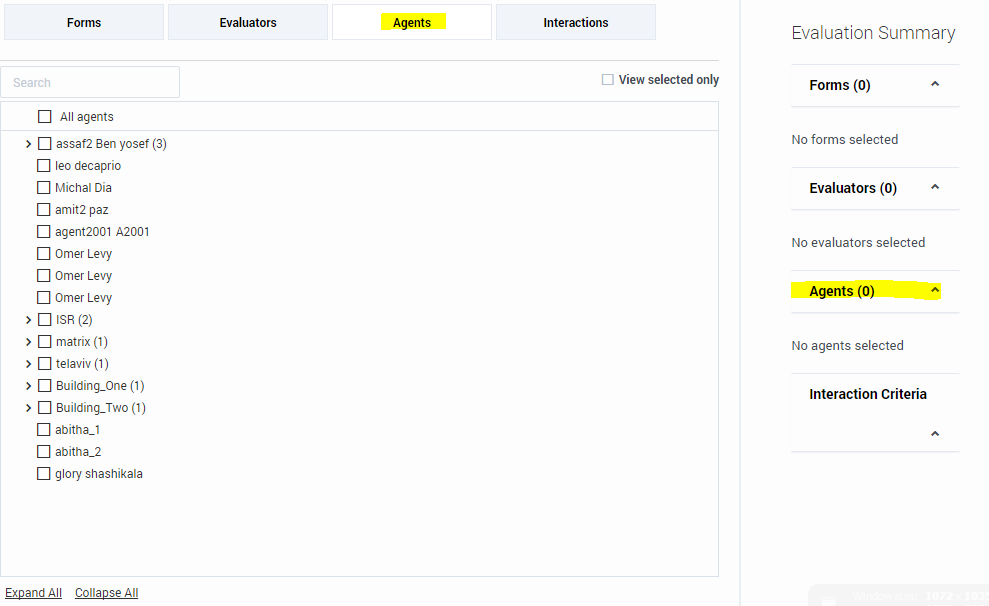Viewport: 989px width, 606px height.
Task: Click the agent Search field
Action: coord(90,82)
